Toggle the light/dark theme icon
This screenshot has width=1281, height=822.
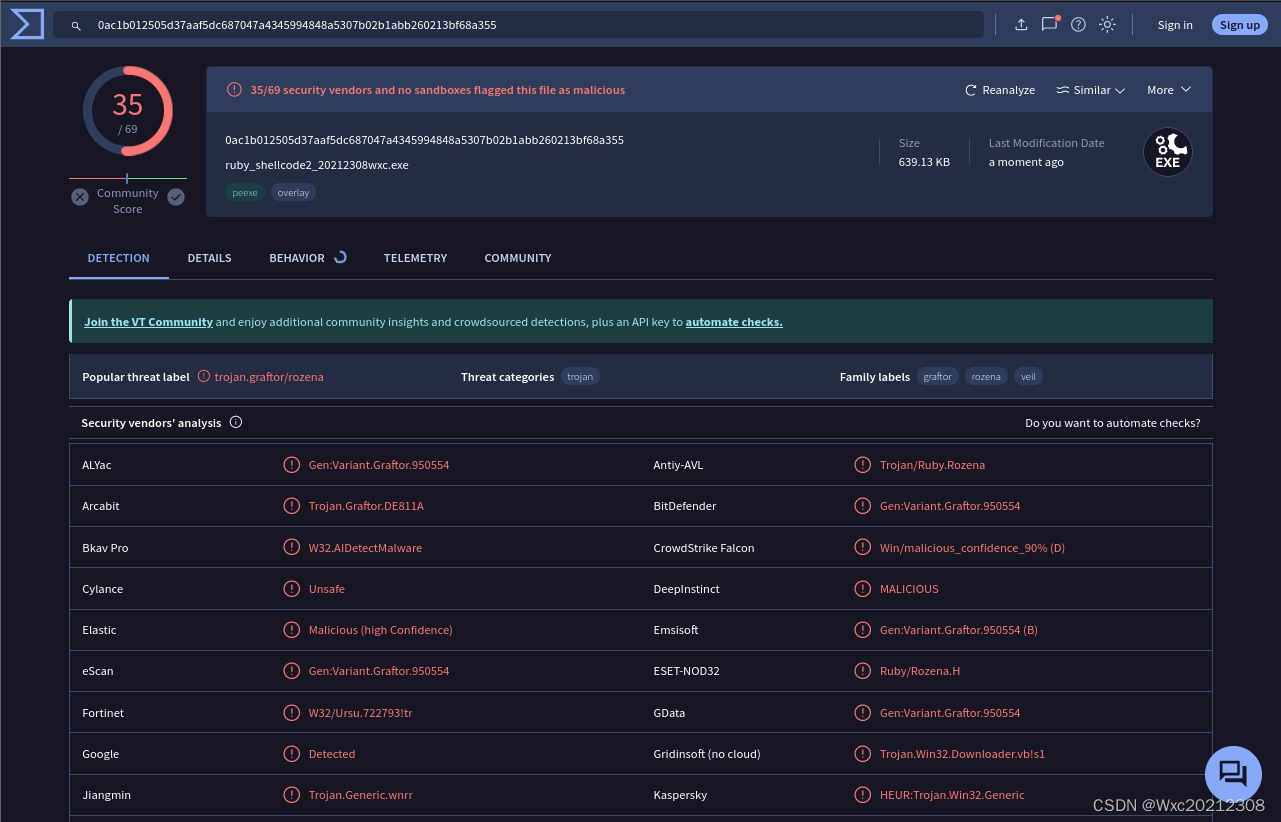pos(1107,25)
